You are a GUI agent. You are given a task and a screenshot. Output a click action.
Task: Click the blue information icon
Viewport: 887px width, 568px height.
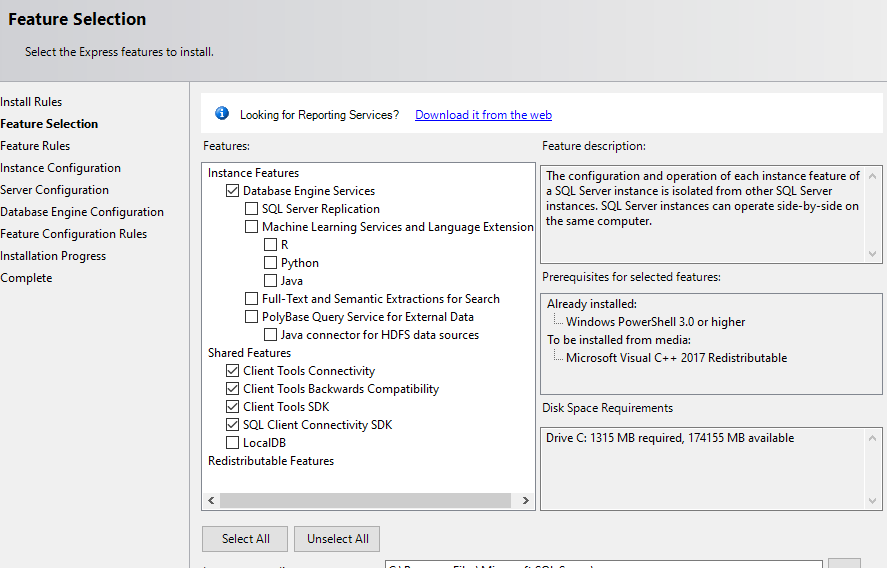(x=222, y=114)
